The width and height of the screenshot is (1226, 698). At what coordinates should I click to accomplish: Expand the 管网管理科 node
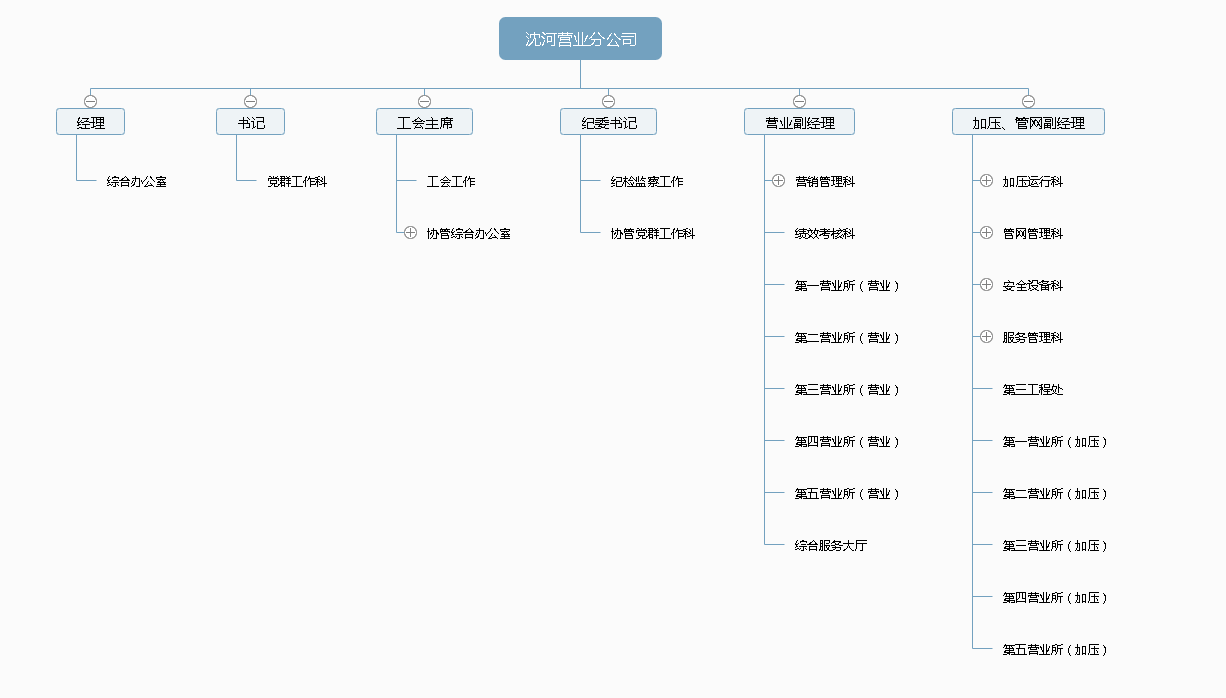pos(986,233)
